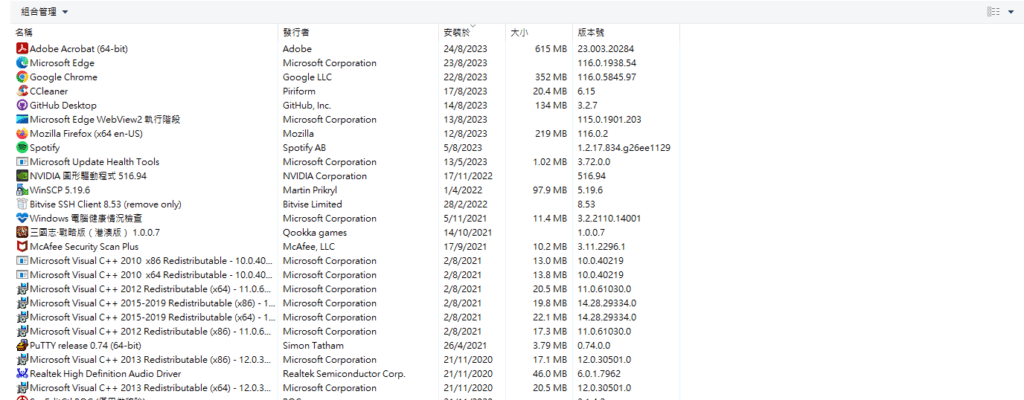
Task: Click the size value 615 MB
Action: pyautogui.click(x=551, y=49)
